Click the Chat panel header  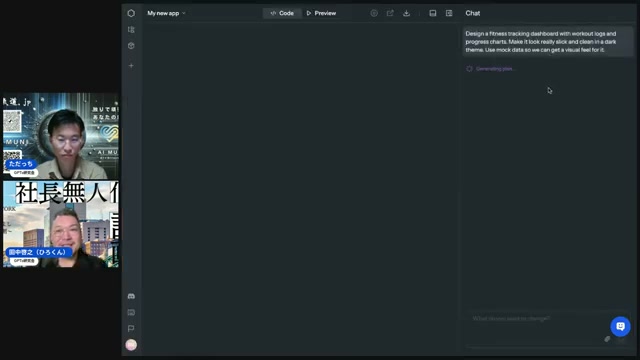473,13
